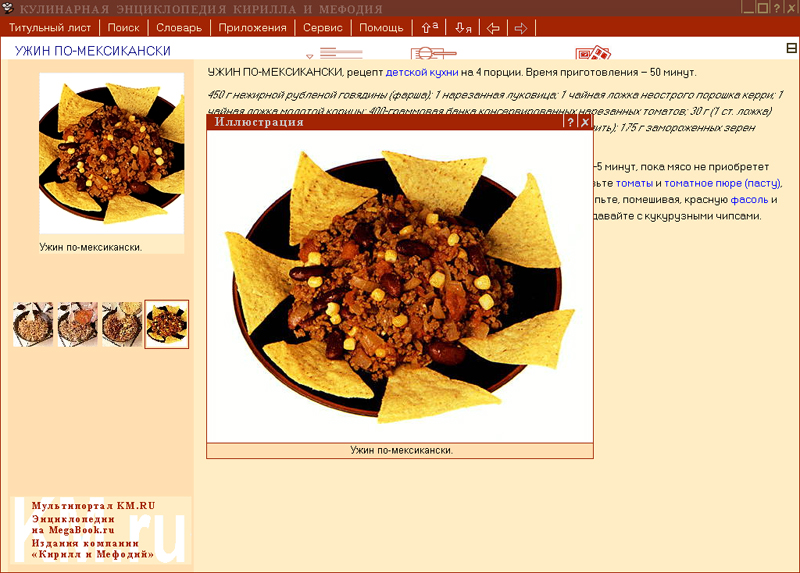This screenshot has width=800, height=573.
Task: Select third thumbnail of pan with beans
Action: [x=122, y=325]
